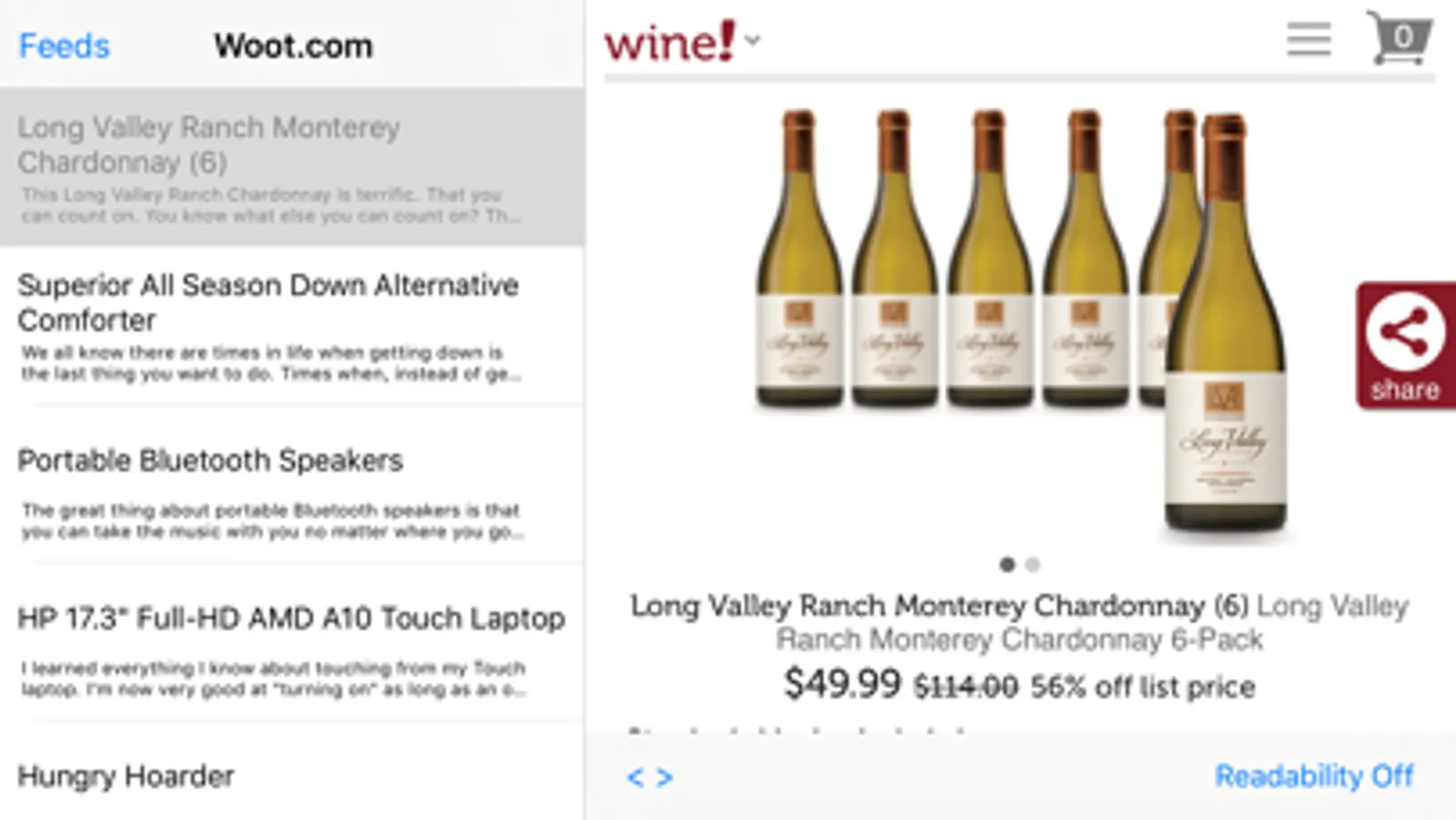Open HP 17.3" Full-HD AMD A10 Touch Laptop
This screenshot has height=820, width=1456.
click(x=291, y=642)
